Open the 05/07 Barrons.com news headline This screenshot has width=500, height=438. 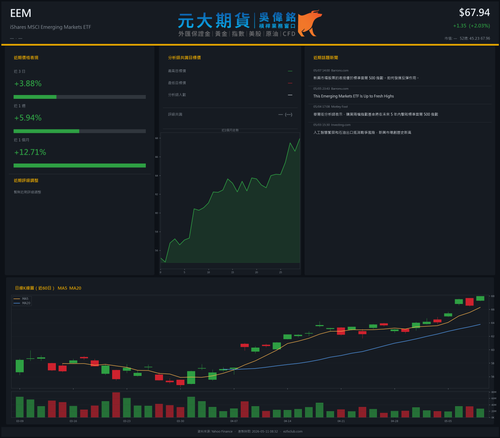point(366,78)
